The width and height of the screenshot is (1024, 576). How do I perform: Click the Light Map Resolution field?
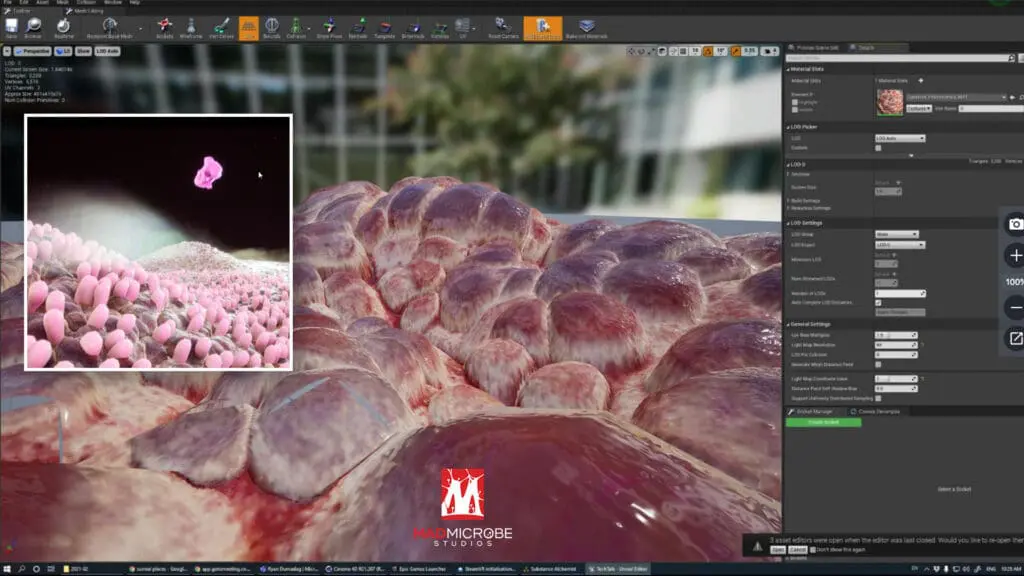896,345
